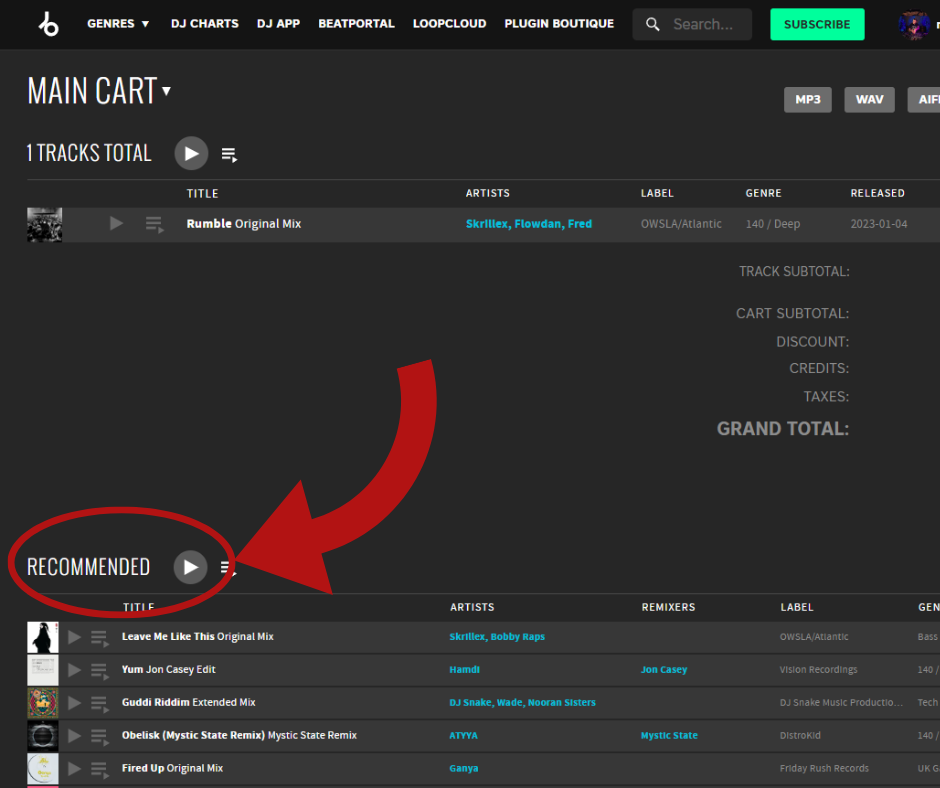Queue Yum Jon Casey Edit icon

pos(100,672)
